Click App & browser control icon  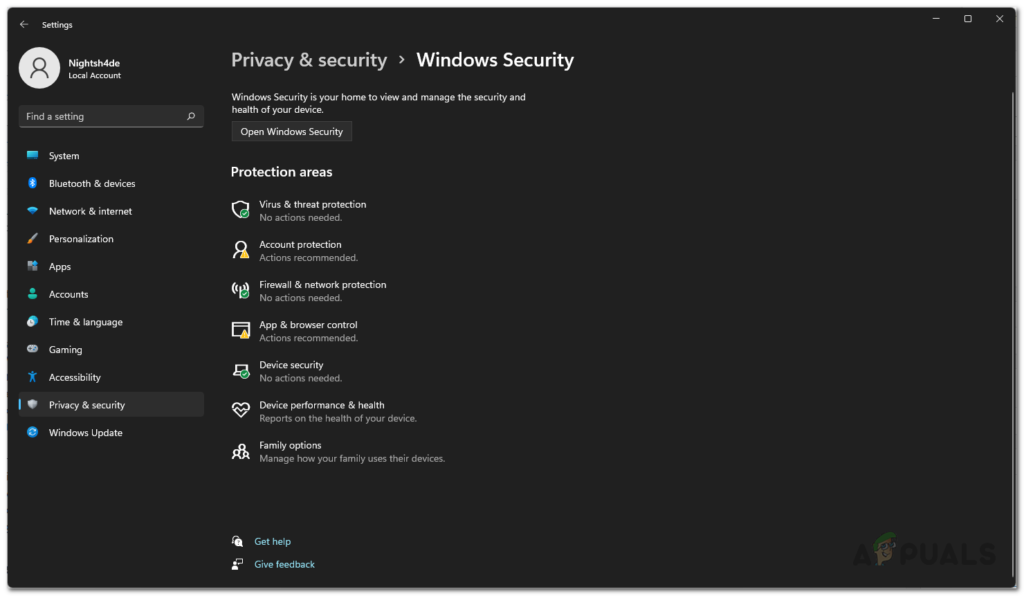240,330
